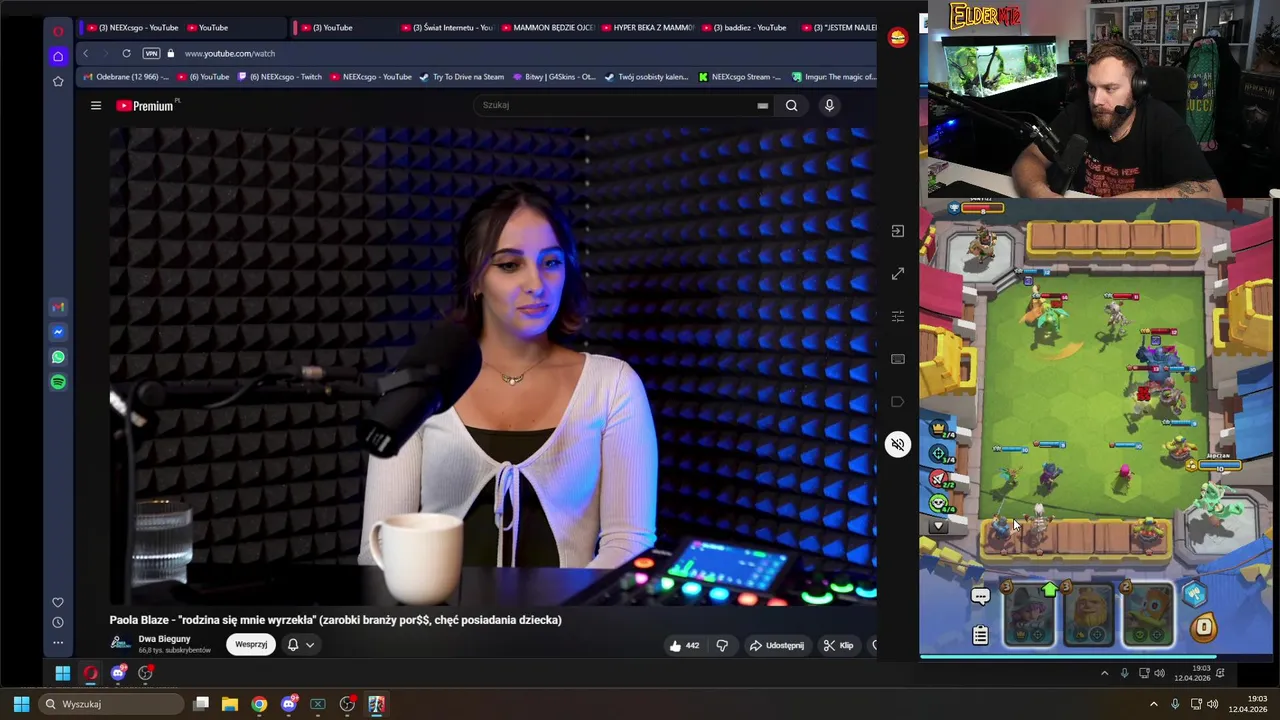Image resolution: width=1280 pixels, height=720 pixels.
Task: Click the red sword trait icon showing 2/2
Action: click(940, 480)
